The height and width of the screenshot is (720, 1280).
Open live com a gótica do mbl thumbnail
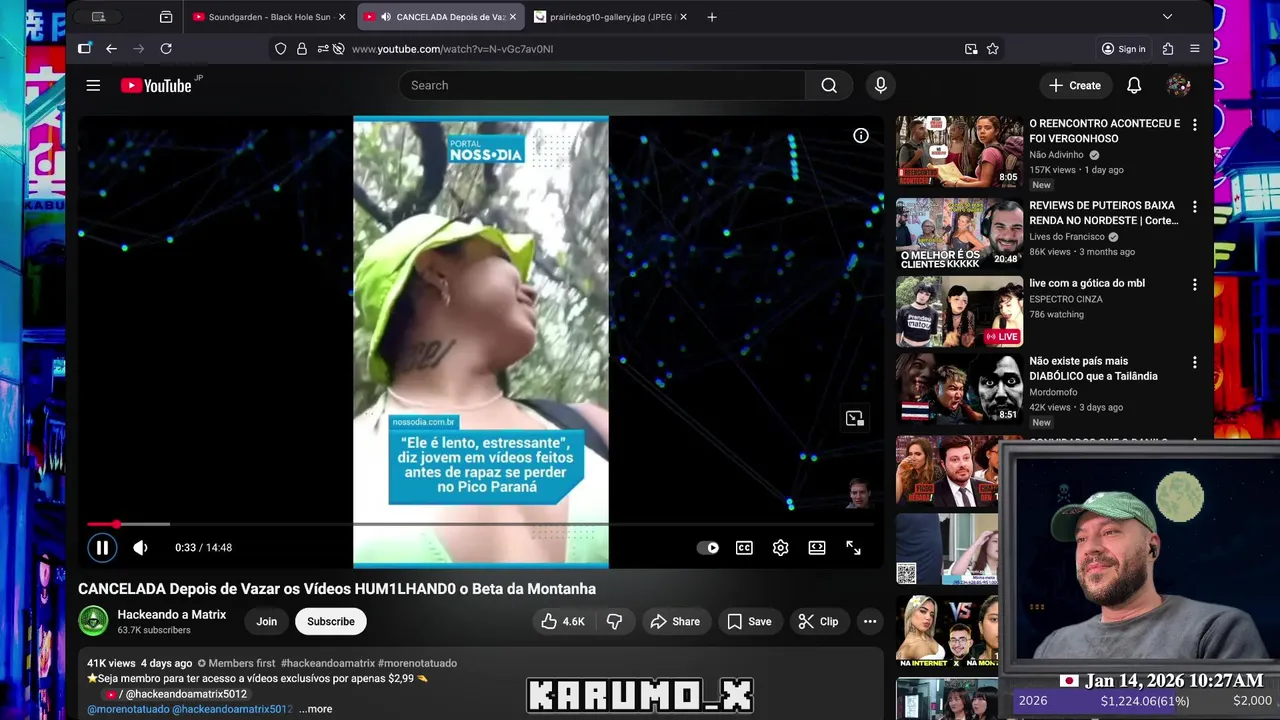[959, 311]
